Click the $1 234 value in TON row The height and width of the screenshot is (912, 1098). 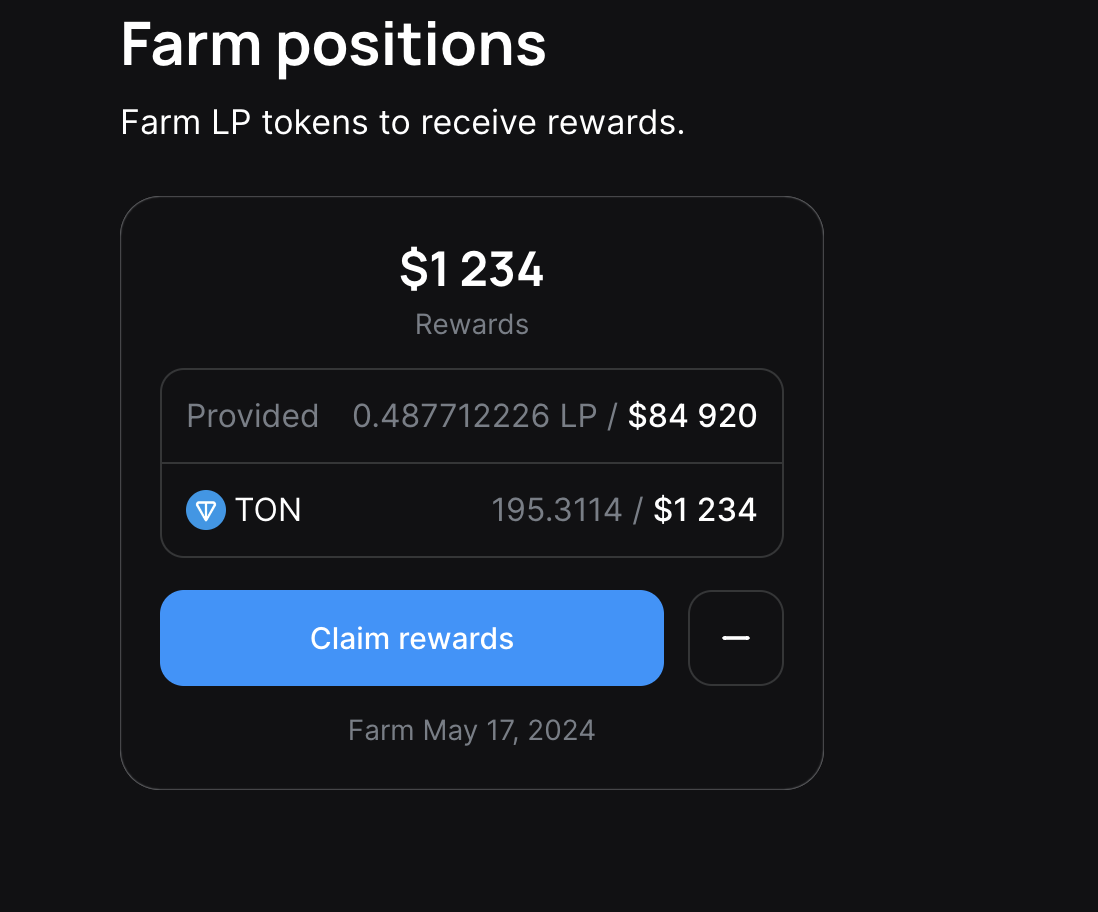tap(705, 510)
